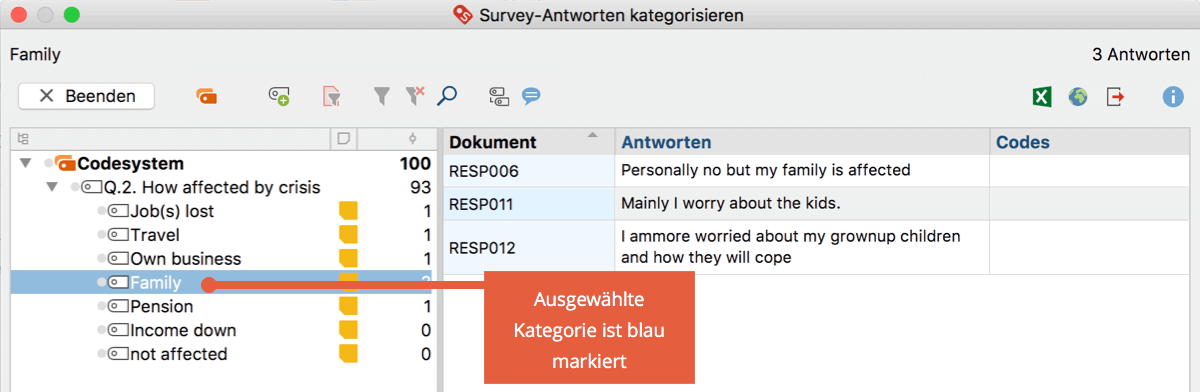Screen dimensions: 1200x392
Task: Click the blue comment bubble icon
Action: (531, 96)
